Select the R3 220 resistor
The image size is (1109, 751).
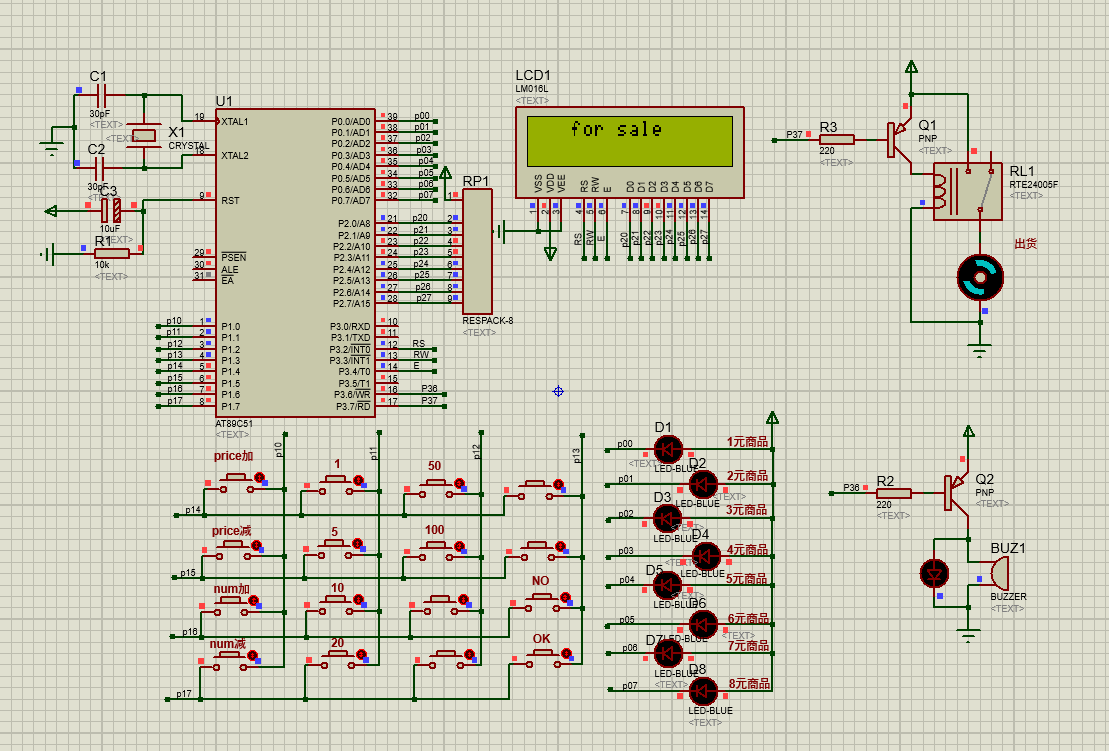[x=837, y=140]
